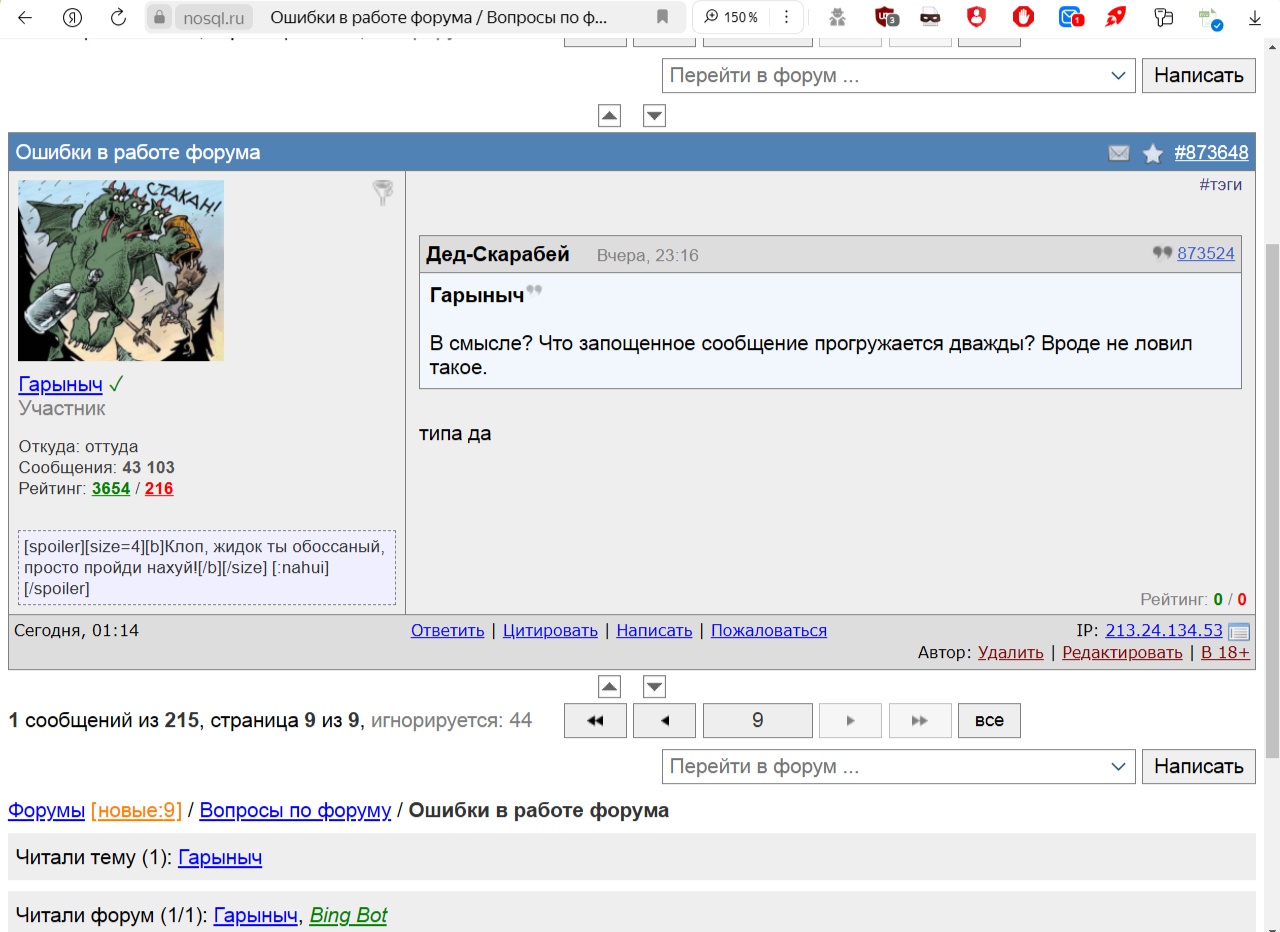The image size is (1280, 932).
Task: Open the IP address 213.24.134.53
Action: tap(1164, 630)
